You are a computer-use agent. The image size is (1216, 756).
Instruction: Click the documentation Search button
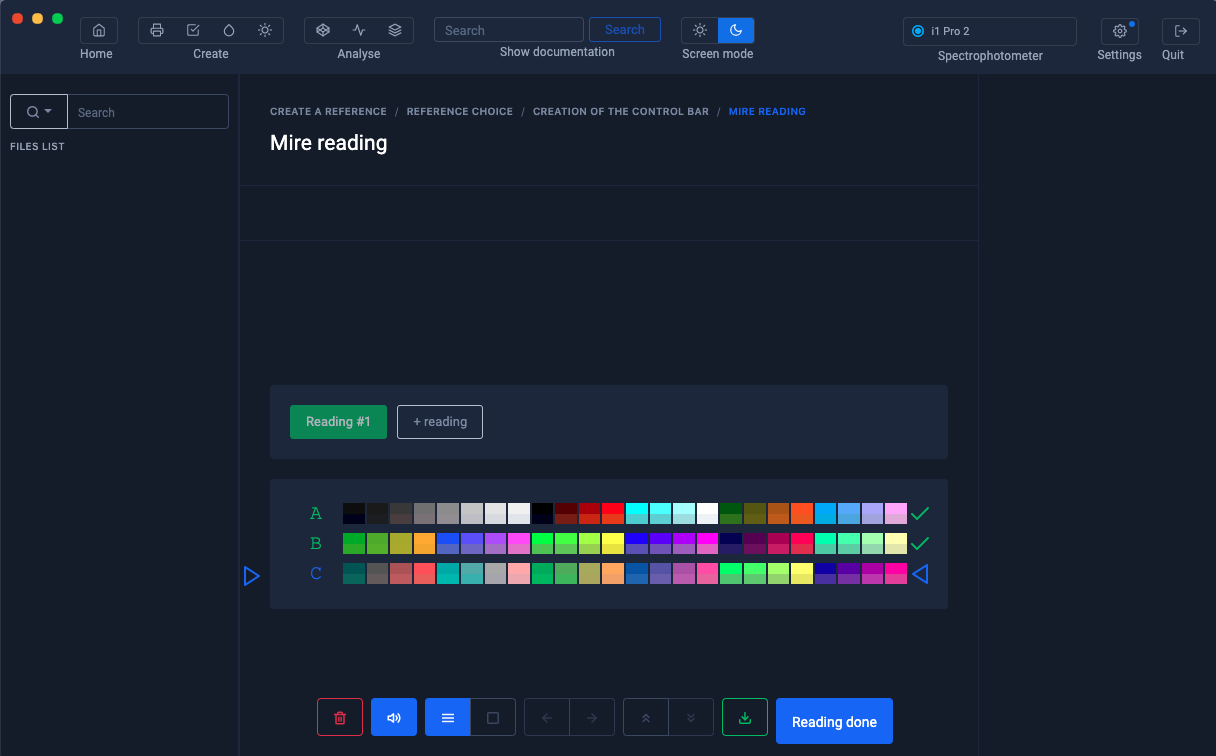[625, 30]
